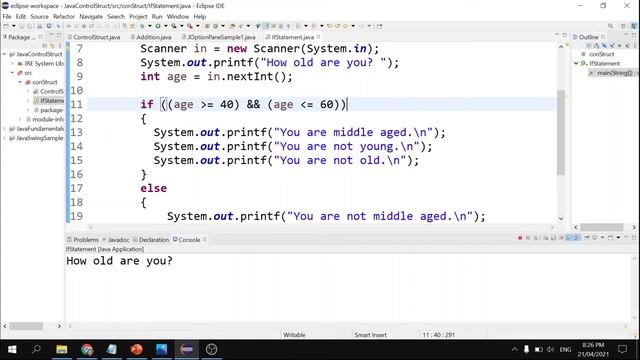Maximize the editor area
Screen dimensions: 640x360
pyautogui.click(x=564, y=35)
